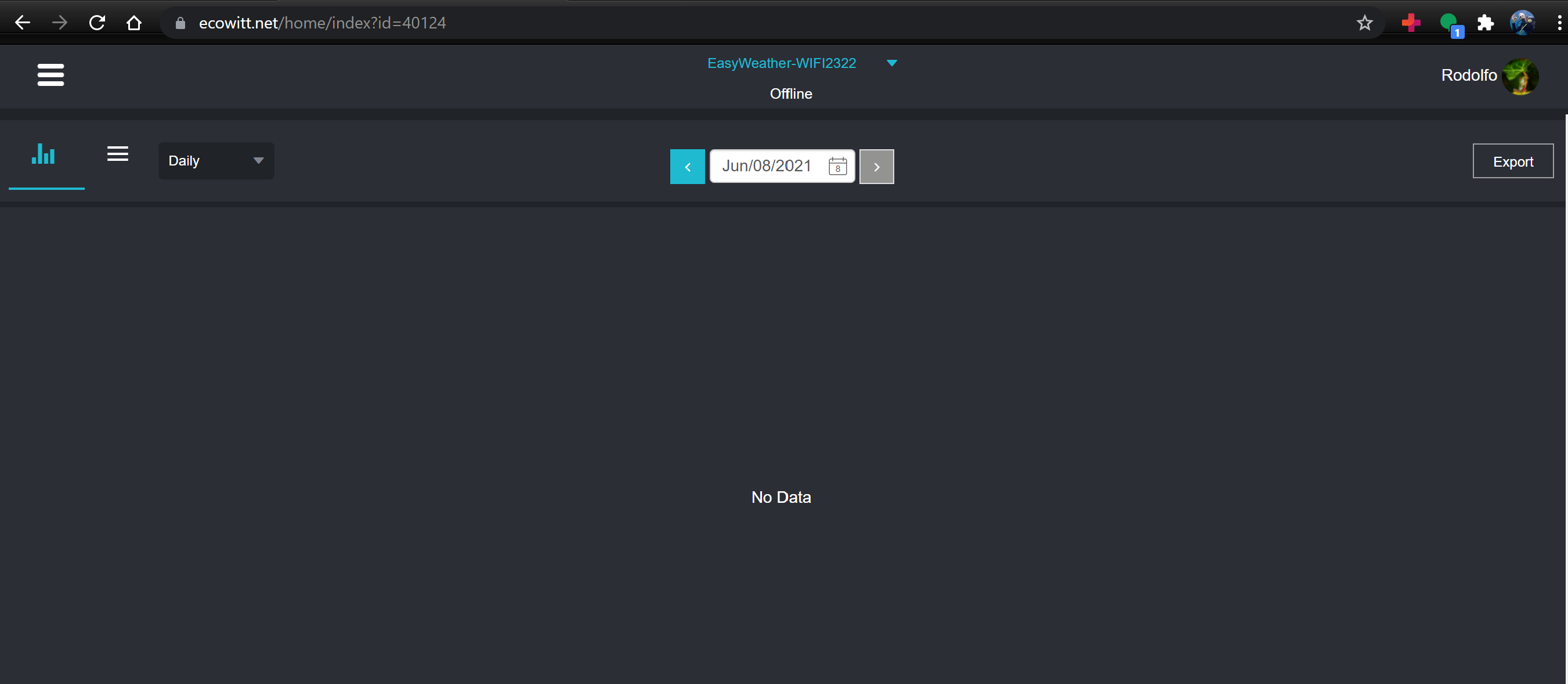The image size is (1568, 684).
Task: Open the green chat notification icon
Action: [1448, 23]
